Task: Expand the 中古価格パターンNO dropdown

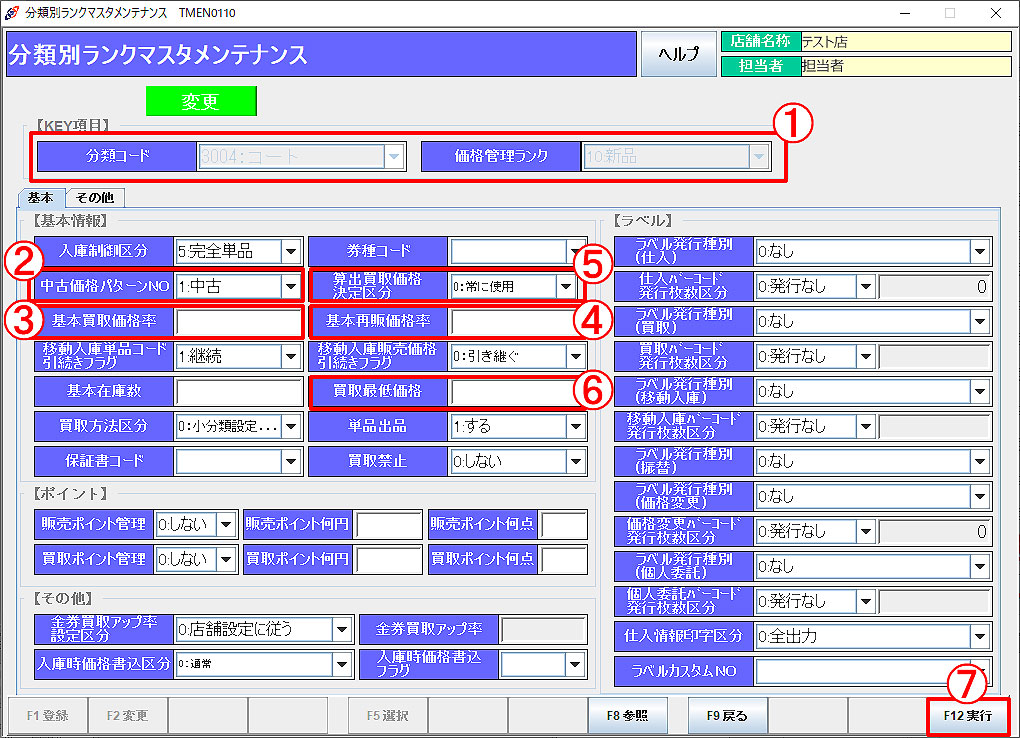Action: (x=290, y=287)
